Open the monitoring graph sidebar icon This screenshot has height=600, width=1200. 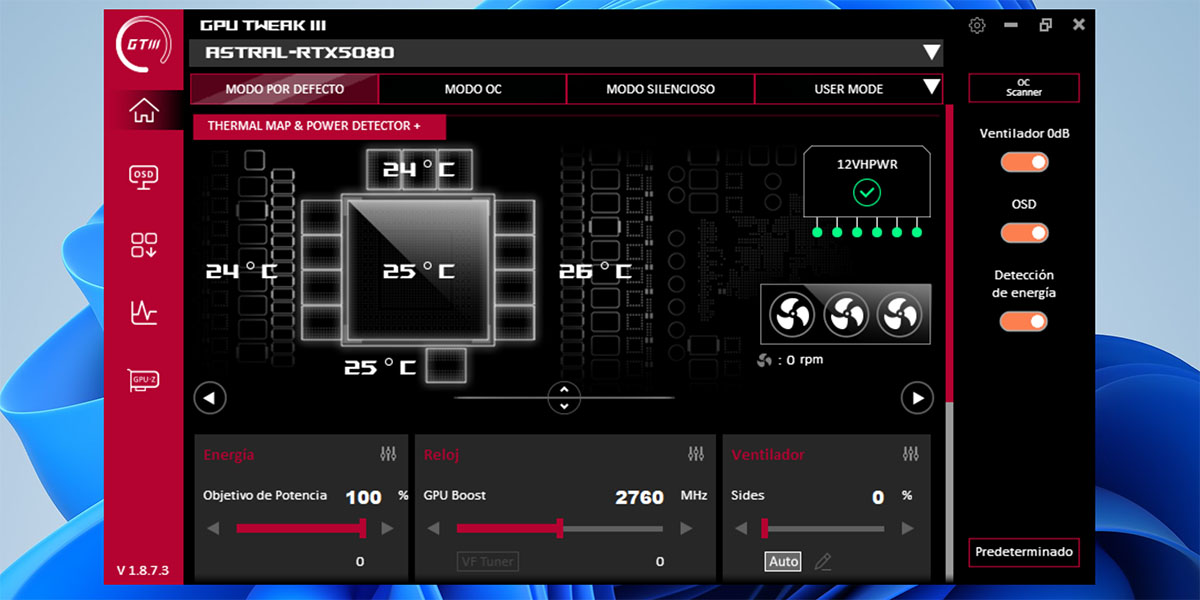click(144, 313)
